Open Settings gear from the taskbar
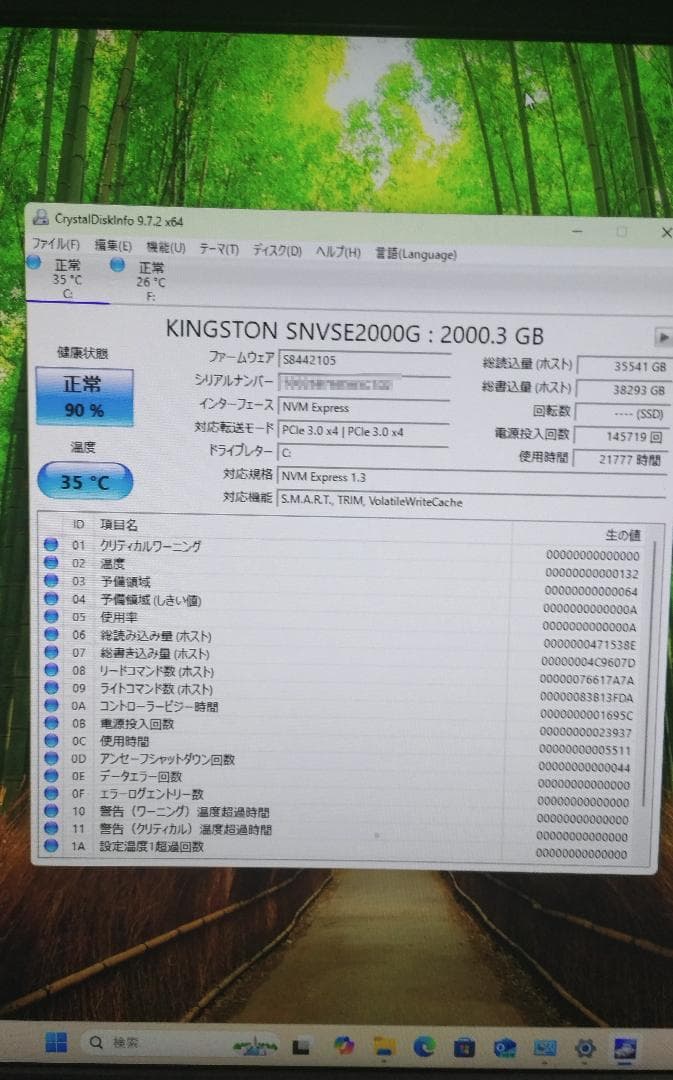 [586, 1049]
